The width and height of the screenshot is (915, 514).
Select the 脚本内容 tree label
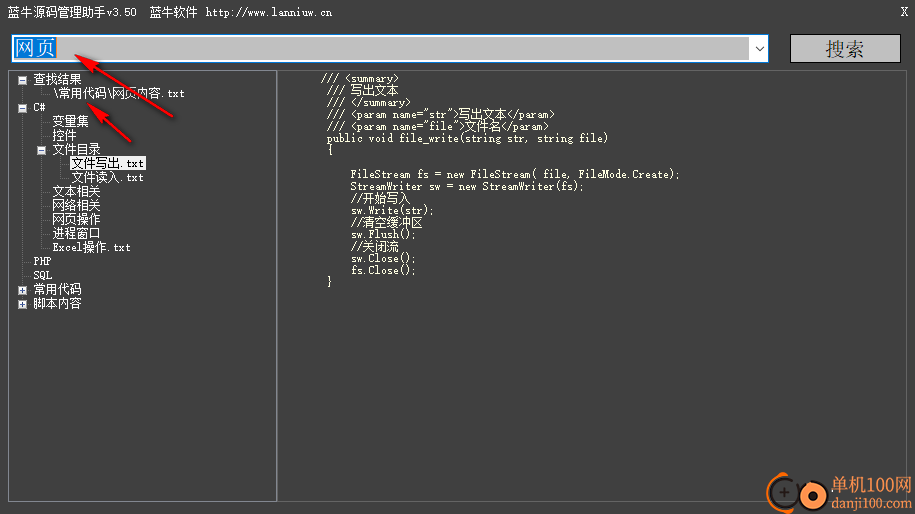click(x=57, y=303)
